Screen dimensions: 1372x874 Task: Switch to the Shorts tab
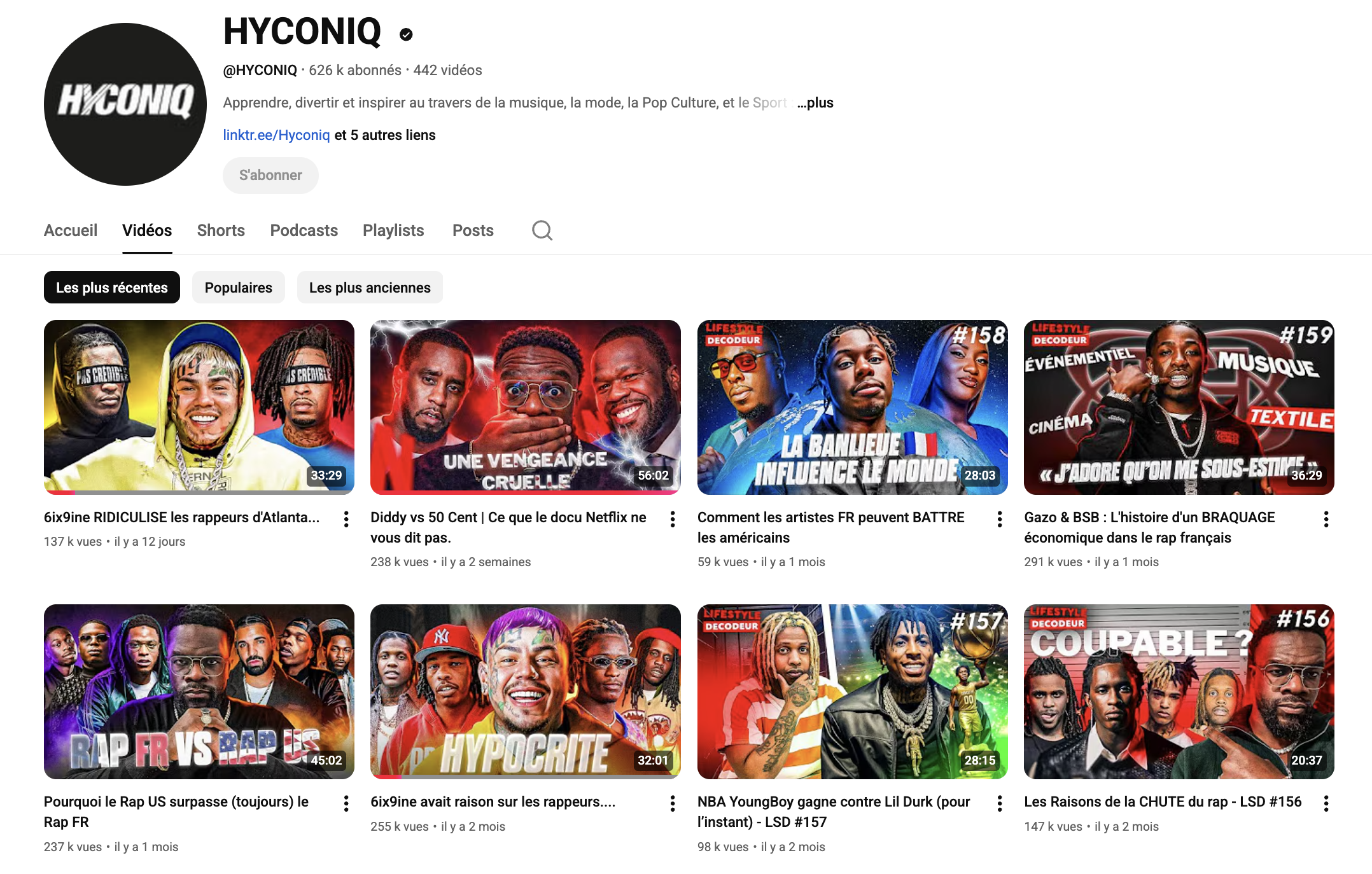[x=221, y=230]
